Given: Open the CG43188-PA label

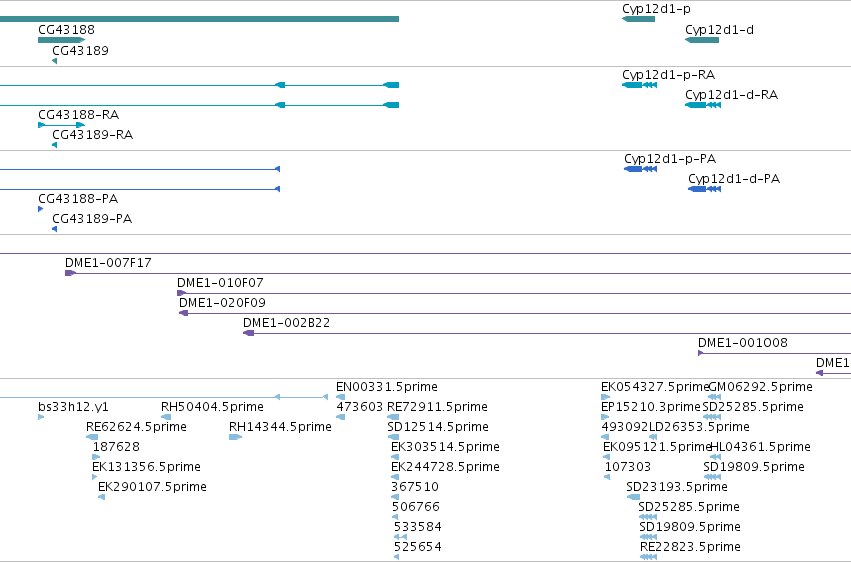Looking at the screenshot, I should point(78,199).
